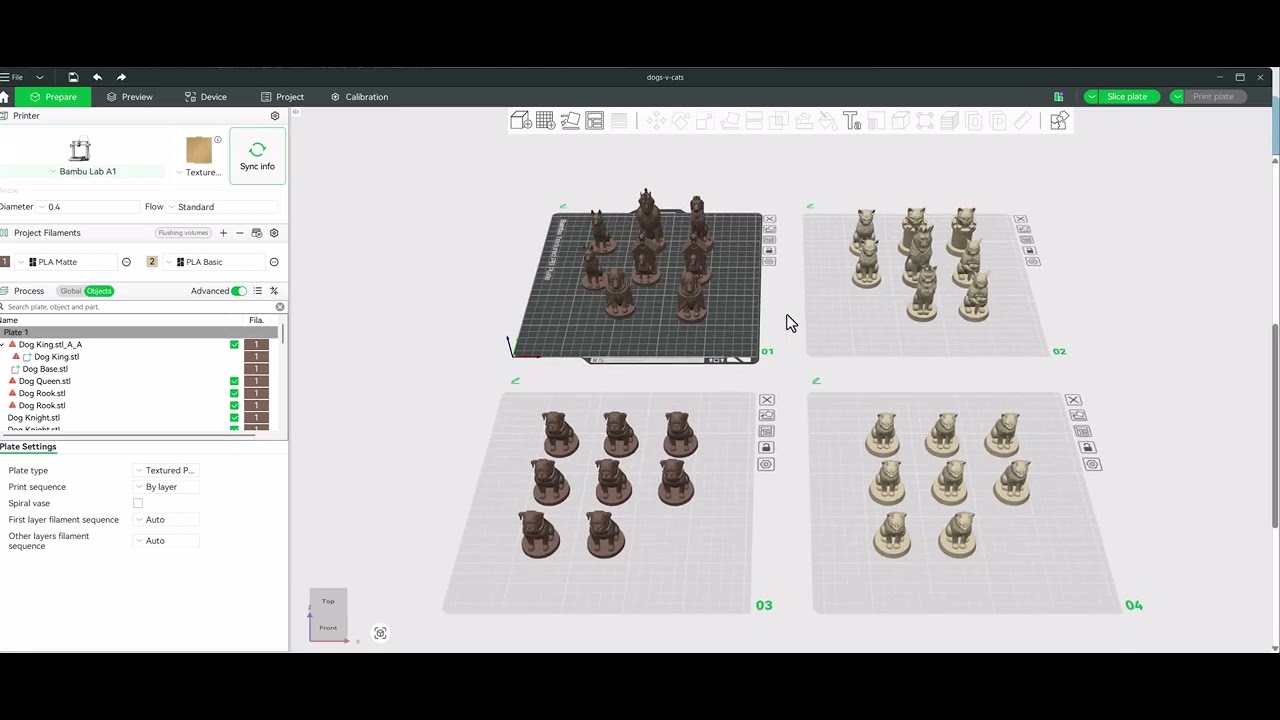This screenshot has height=720, width=1280.
Task: Click filament cell for Dog King.stl_A_A row
Action: (256, 345)
